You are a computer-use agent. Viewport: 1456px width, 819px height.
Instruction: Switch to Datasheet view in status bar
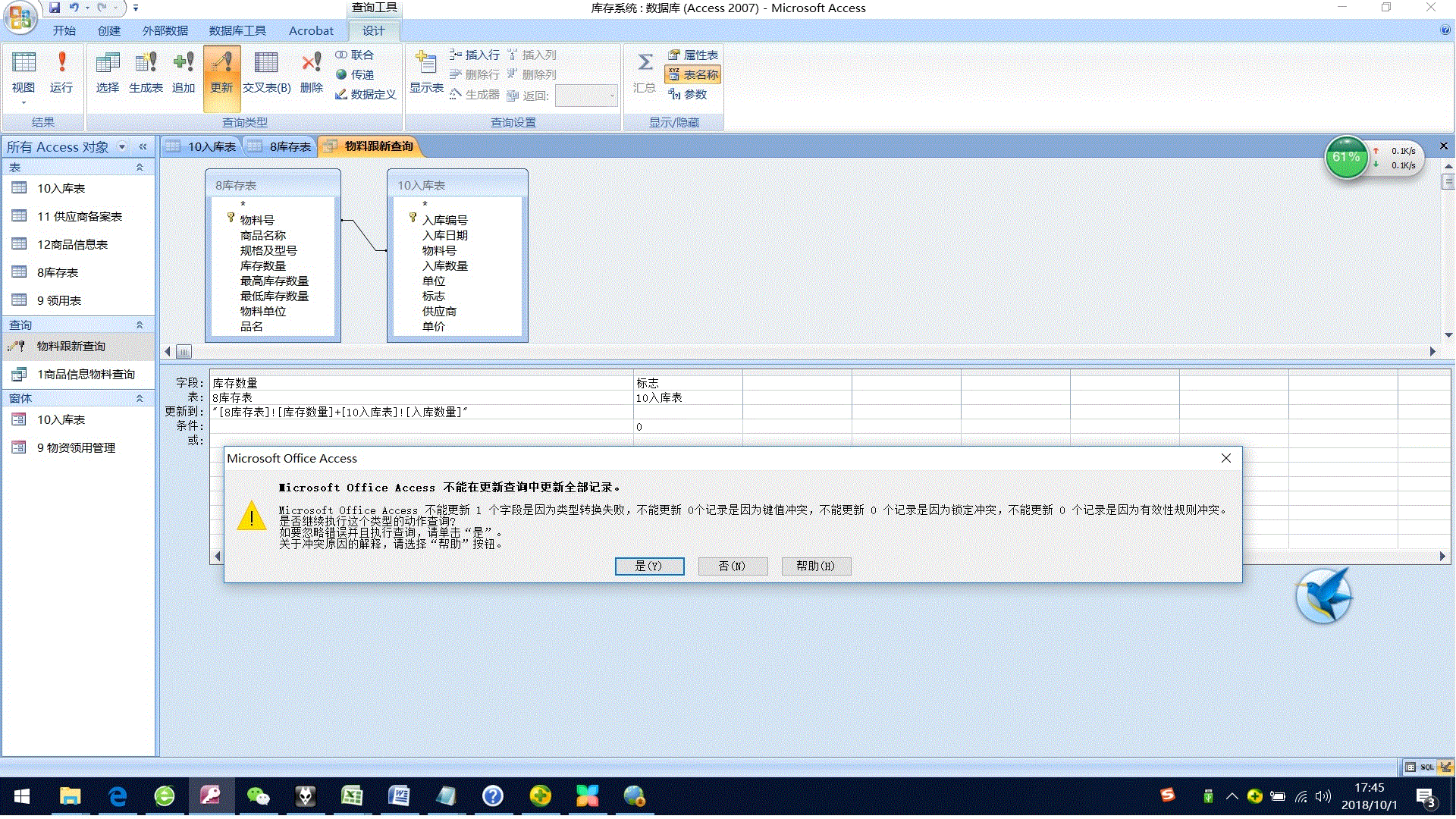click(1410, 767)
